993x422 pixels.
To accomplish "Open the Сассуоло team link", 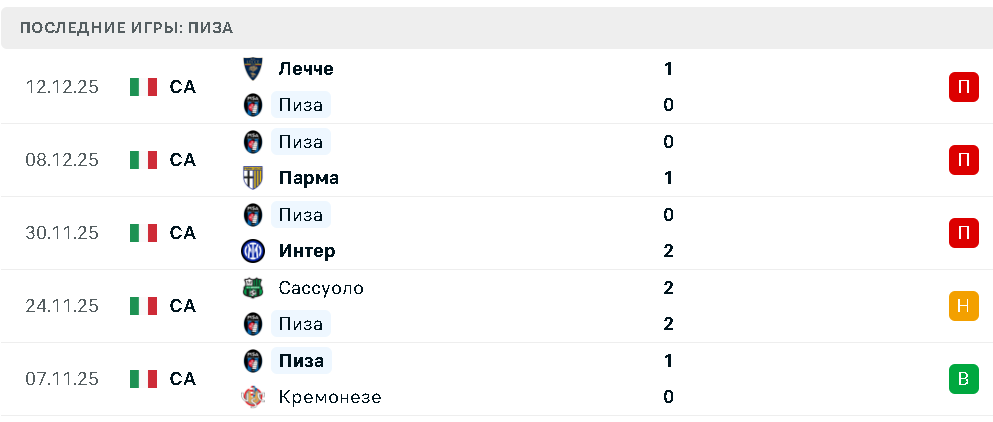I will [x=321, y=288].
